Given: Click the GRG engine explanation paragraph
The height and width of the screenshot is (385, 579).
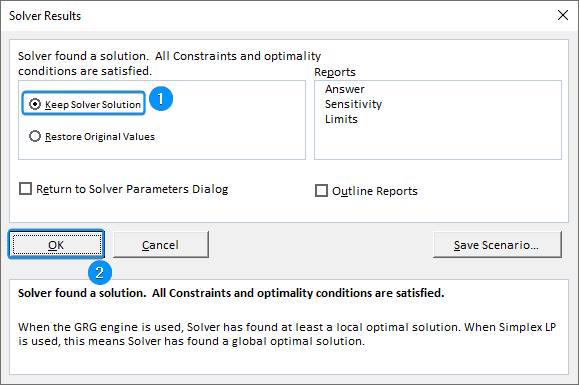Looking at the screenshot, I should [x=287, y=334].
